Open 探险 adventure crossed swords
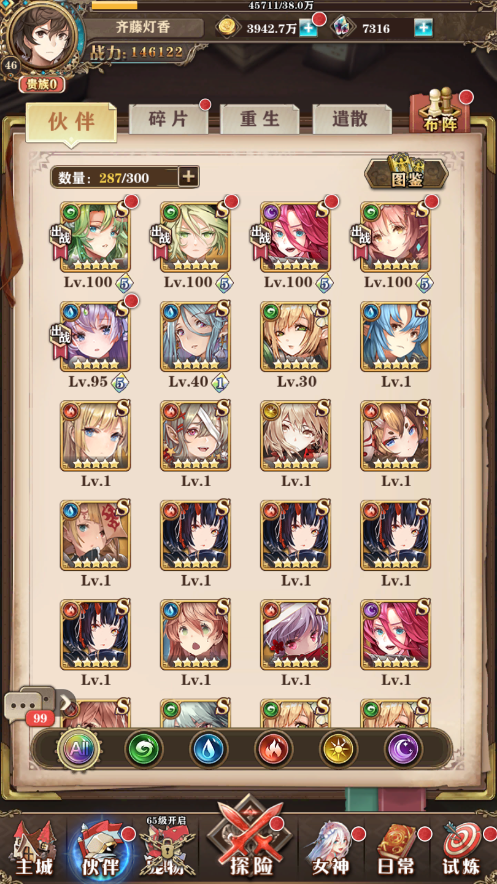 click(x=249, y=838)
